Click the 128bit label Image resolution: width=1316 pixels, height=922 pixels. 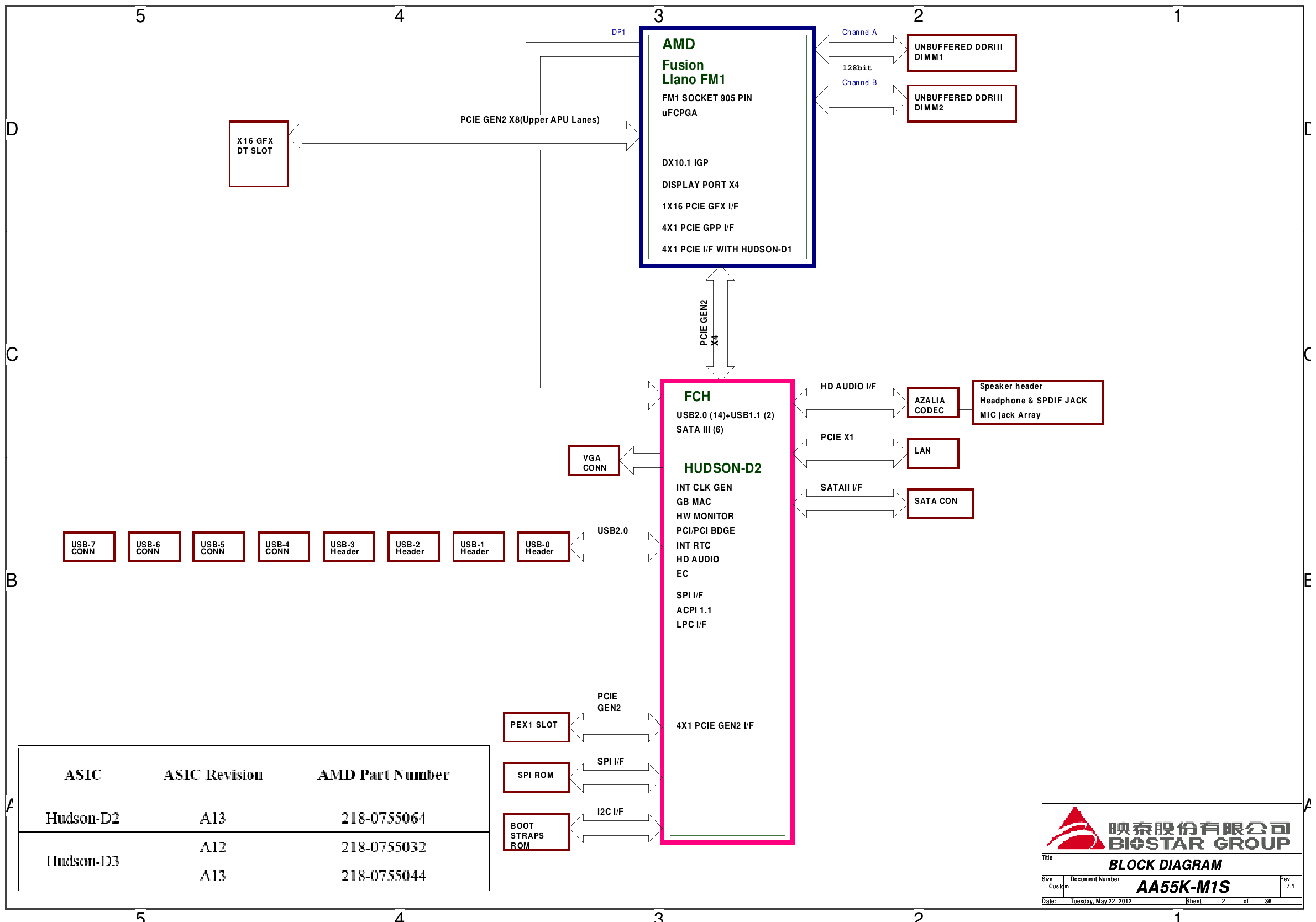tap(856, 67)
